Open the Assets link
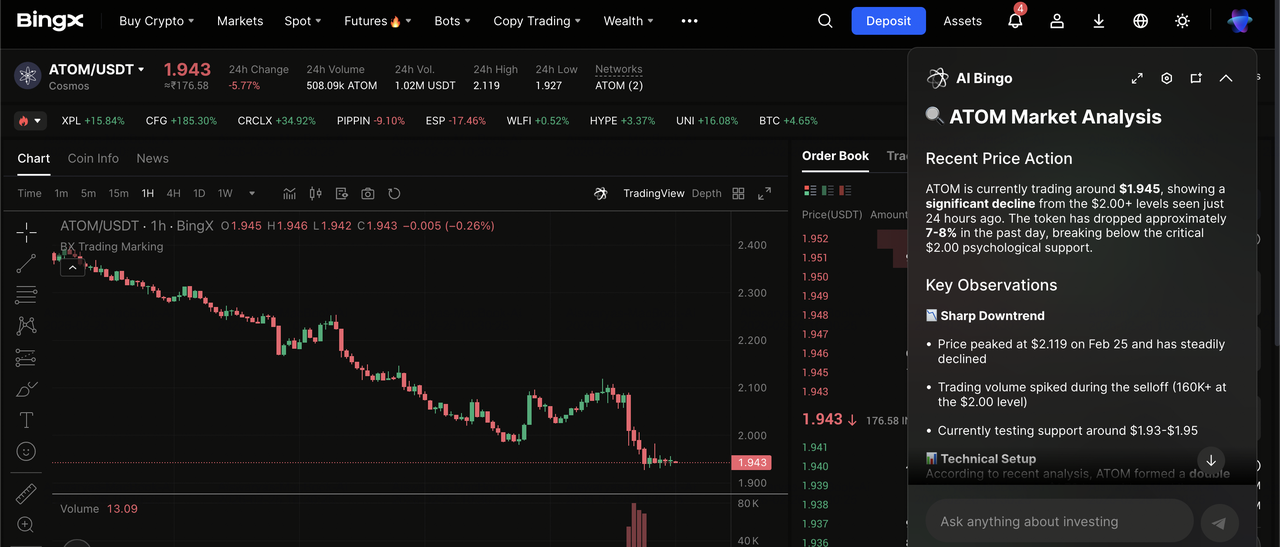This screenshot has width=1280, height=547. pos(962,21)
